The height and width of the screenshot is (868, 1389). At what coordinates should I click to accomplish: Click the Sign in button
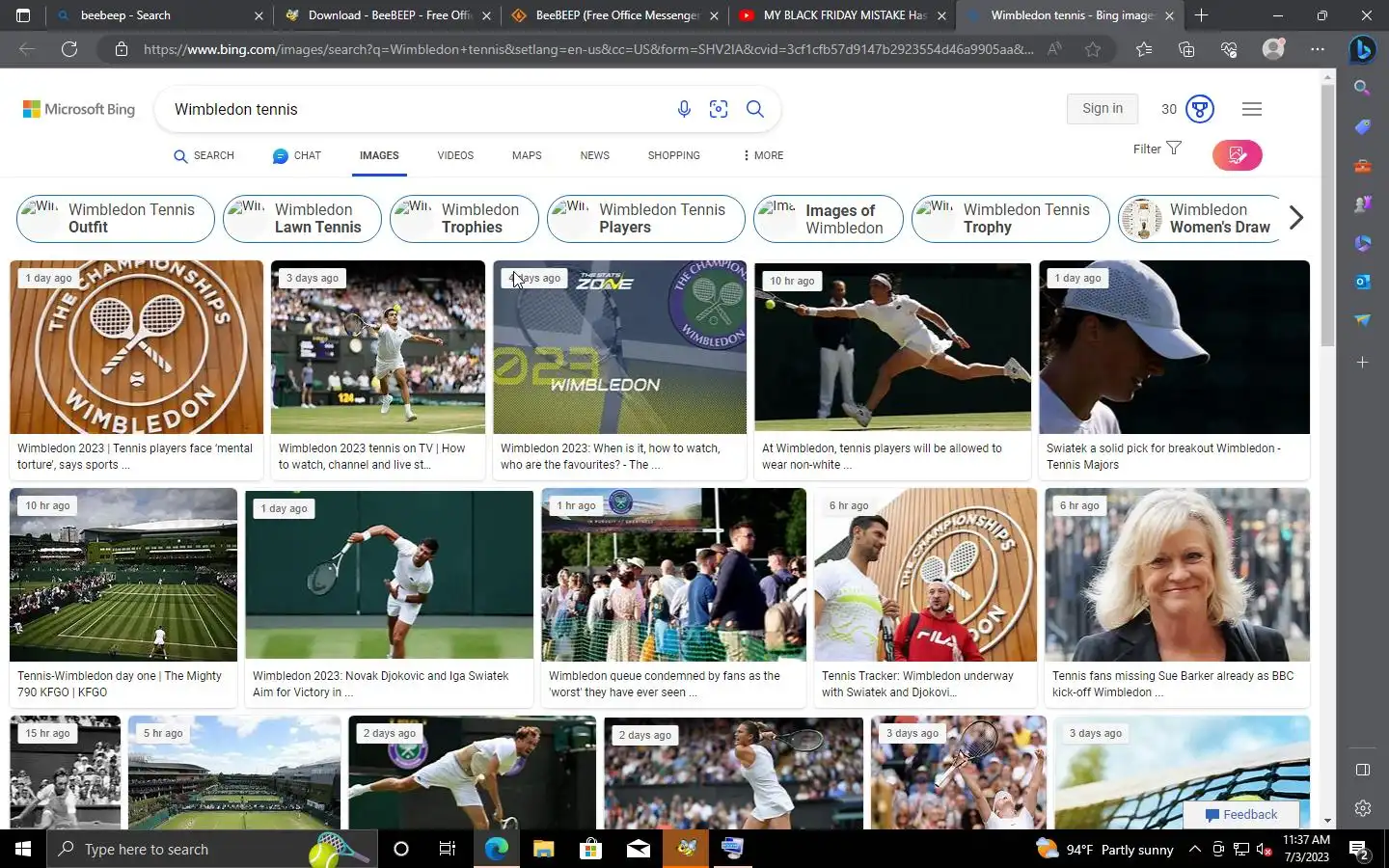pos(1103,108)
